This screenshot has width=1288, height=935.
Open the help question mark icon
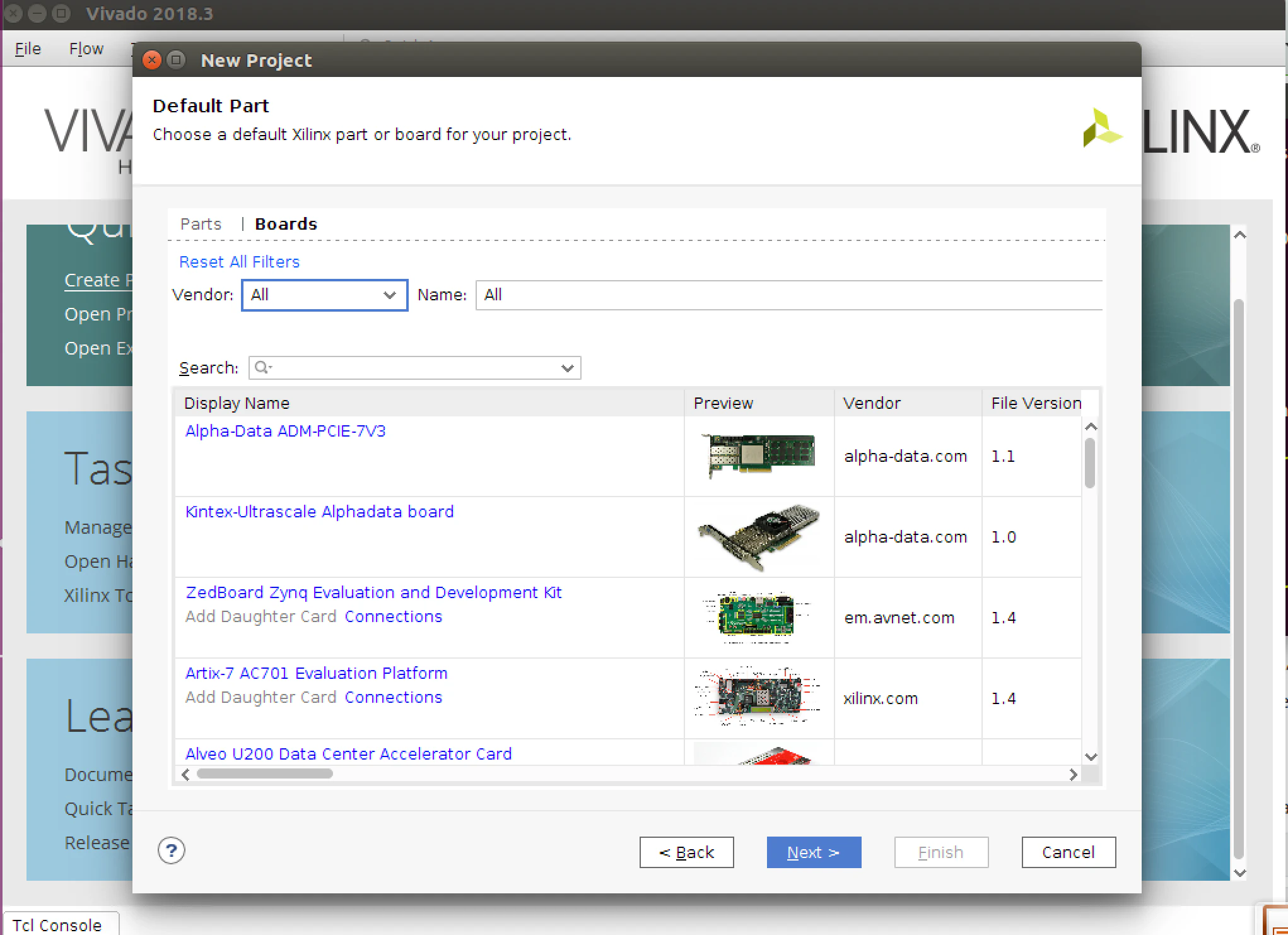point(171,851)
